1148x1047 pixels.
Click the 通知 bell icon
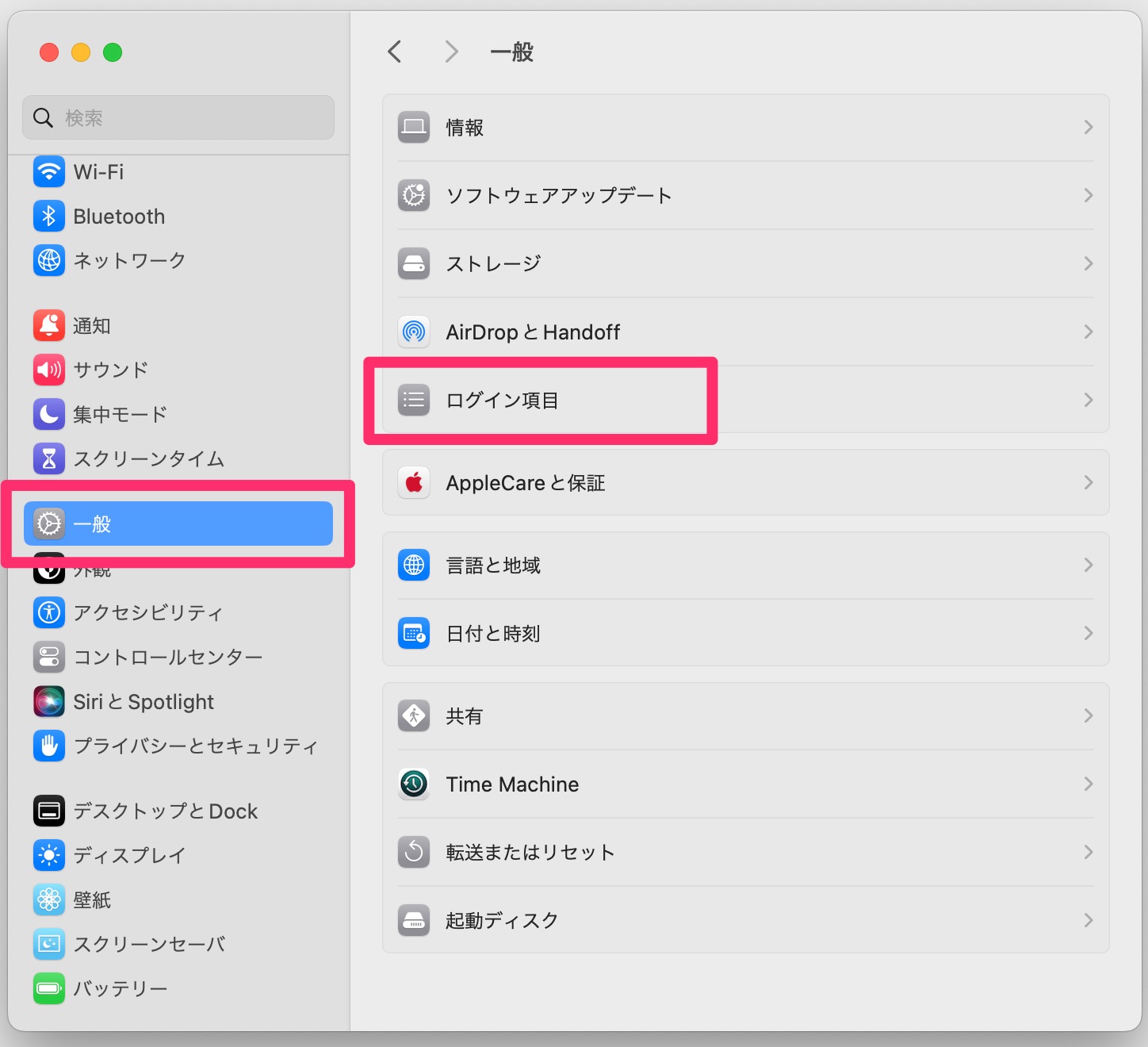point(49,325)
